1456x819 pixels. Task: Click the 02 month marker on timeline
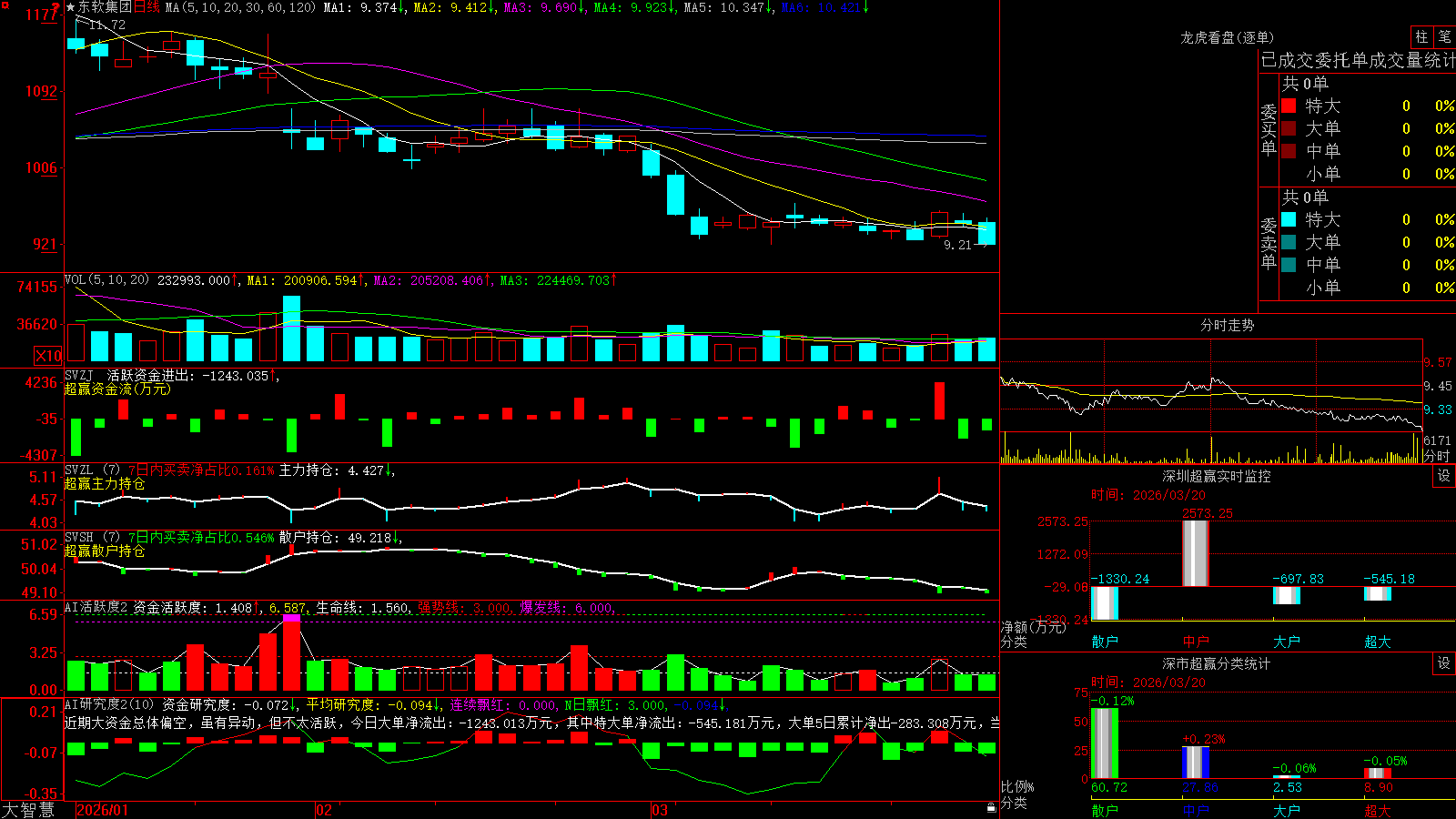click(324, 810)
